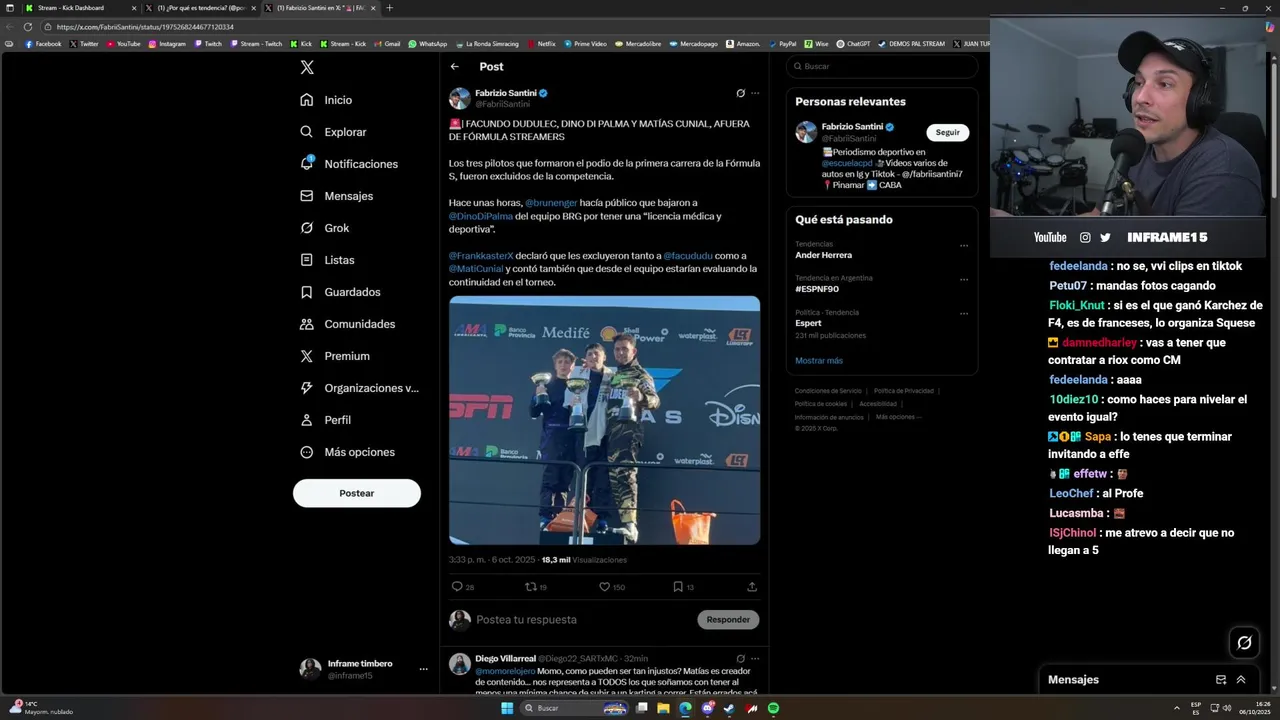Image resolution: width=1280 pixels, height=720 pixels.
Task: Open the @DinoDiPalma mention link
Action: pyautogui.click(x=481, y=216)
